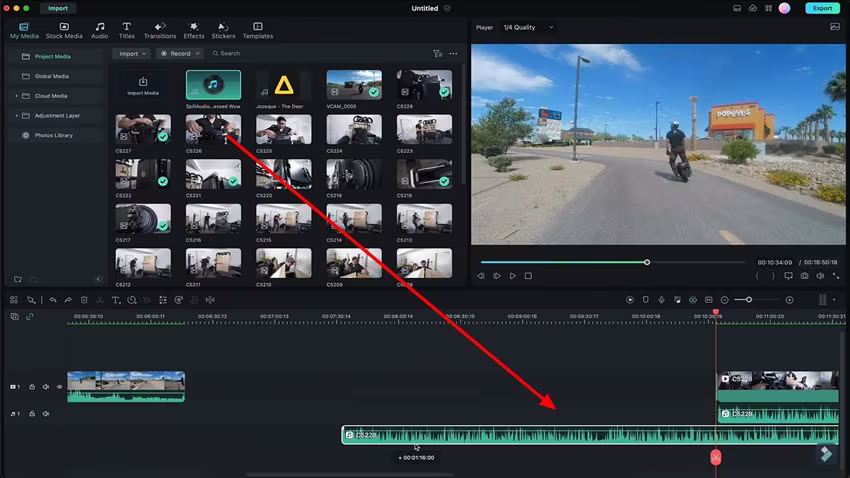Open the Import dropdown in media panel
The height and width of the screenshot is (478, 850).
coord(131,54)
